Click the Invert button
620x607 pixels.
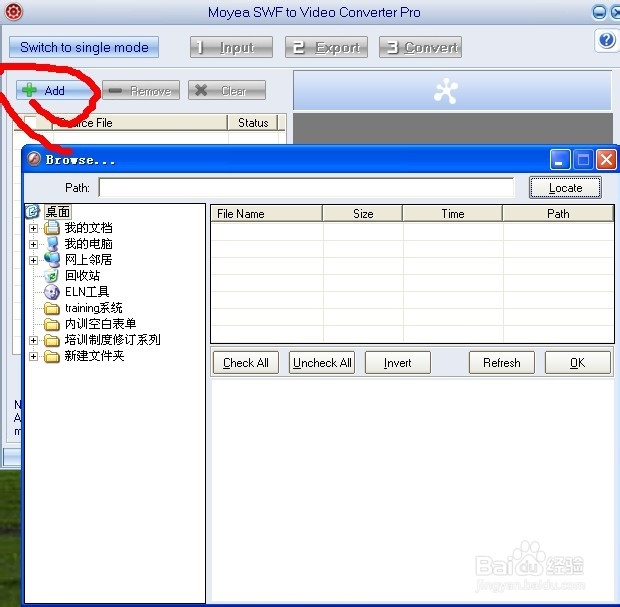coord(398,363)
